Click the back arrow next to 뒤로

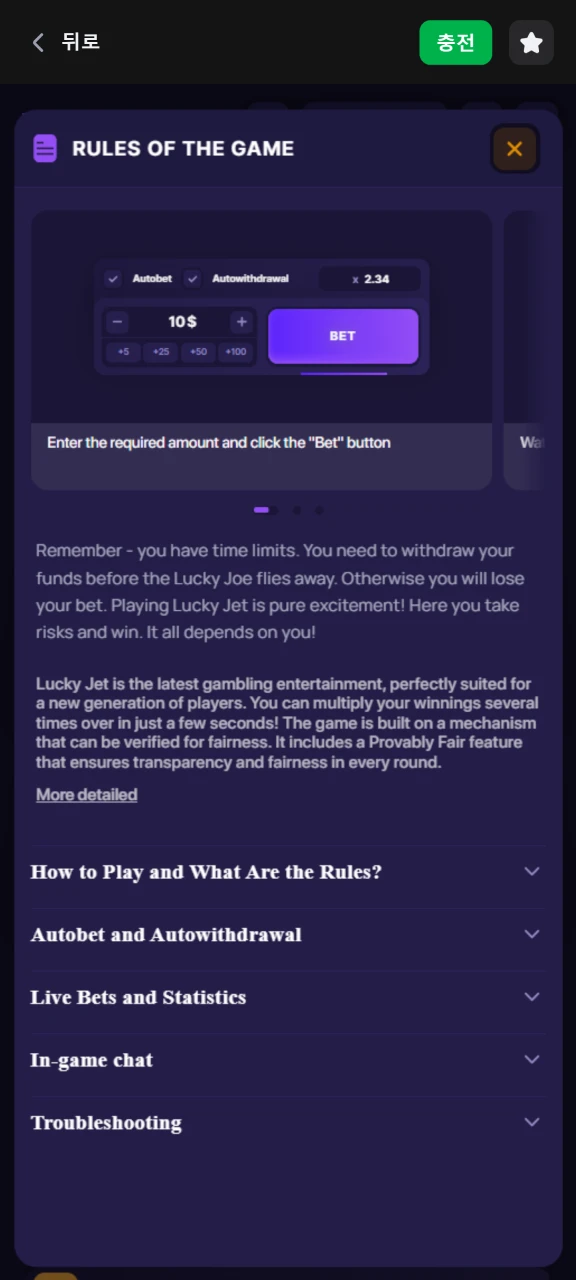click(x=38, y=42)
